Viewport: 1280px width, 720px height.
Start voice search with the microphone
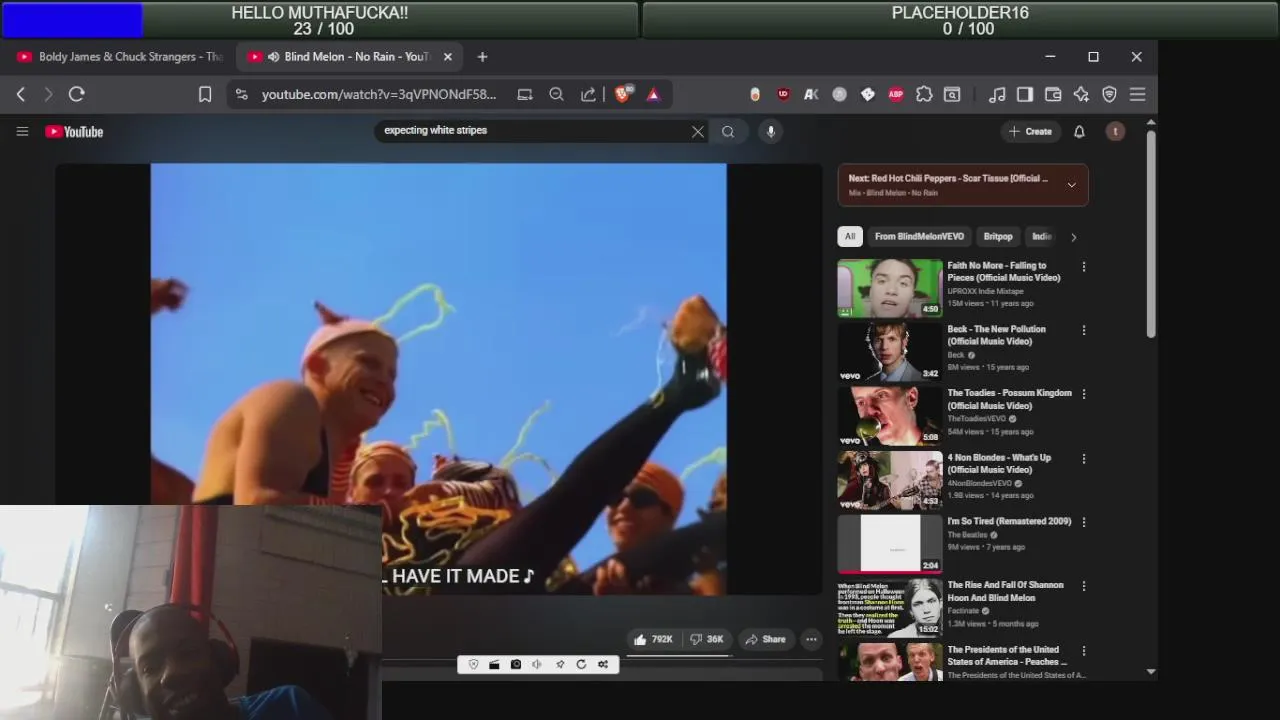click(770, 131)
